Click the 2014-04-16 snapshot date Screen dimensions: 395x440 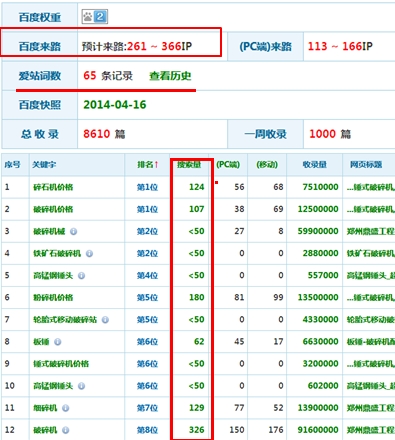[x=115, y=105]
